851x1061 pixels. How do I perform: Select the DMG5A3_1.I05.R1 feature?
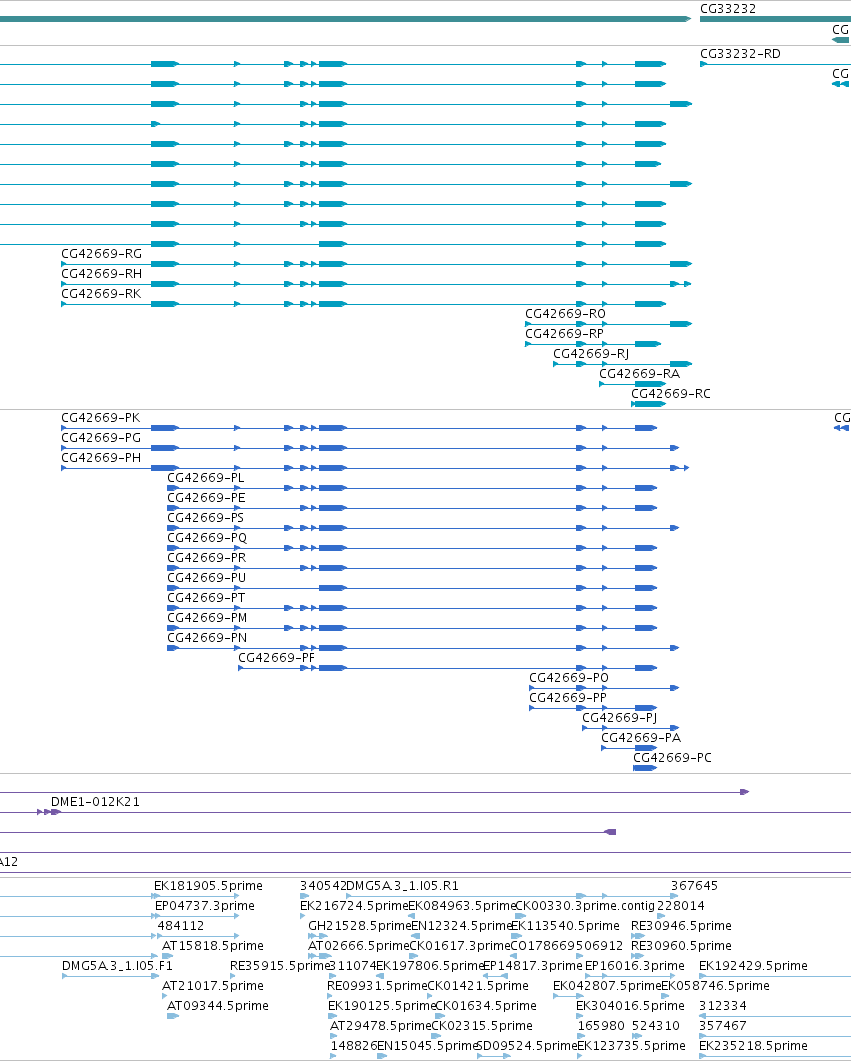click(402, 886)
